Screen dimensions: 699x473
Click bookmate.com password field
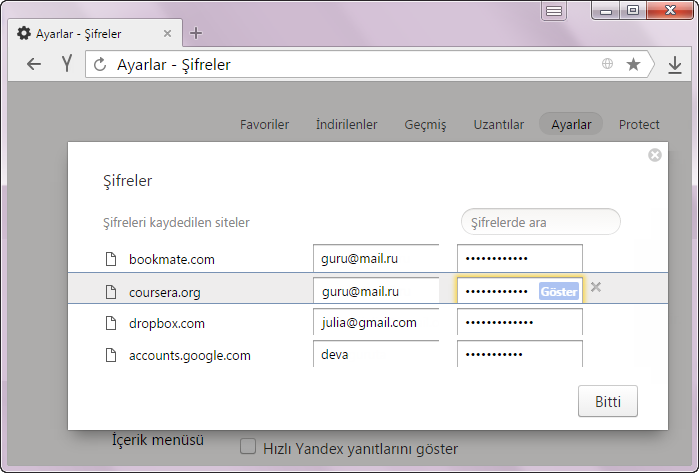[520, 259]
